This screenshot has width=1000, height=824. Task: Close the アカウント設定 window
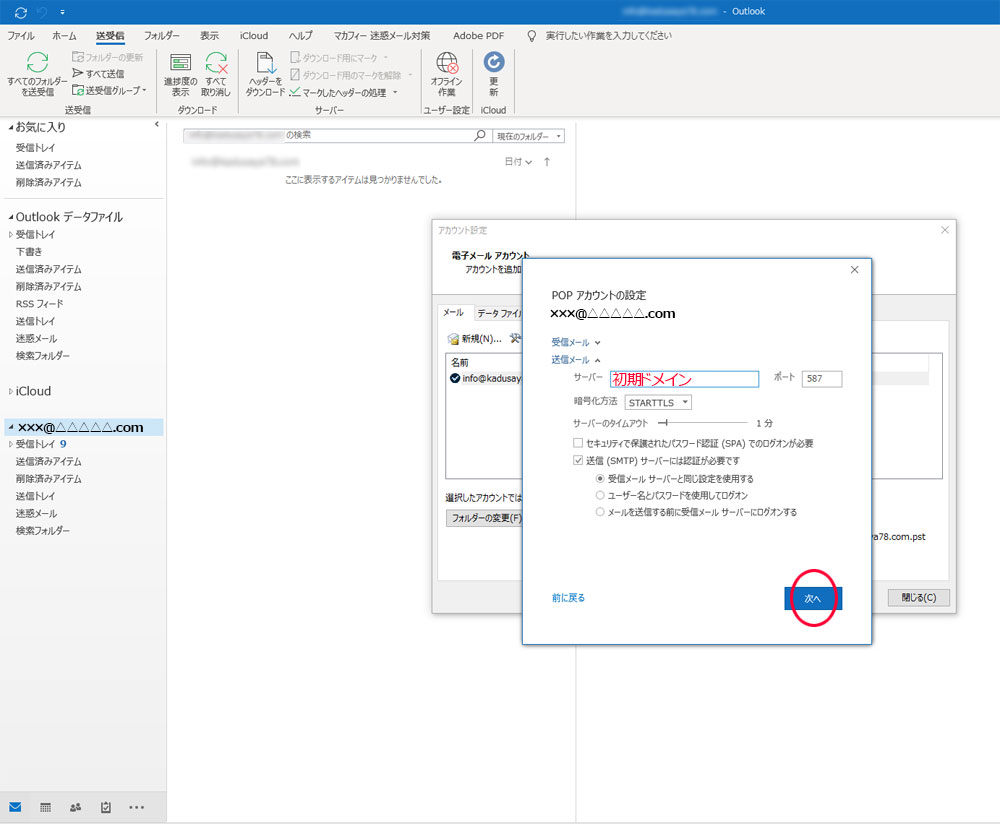coord(945,230)
